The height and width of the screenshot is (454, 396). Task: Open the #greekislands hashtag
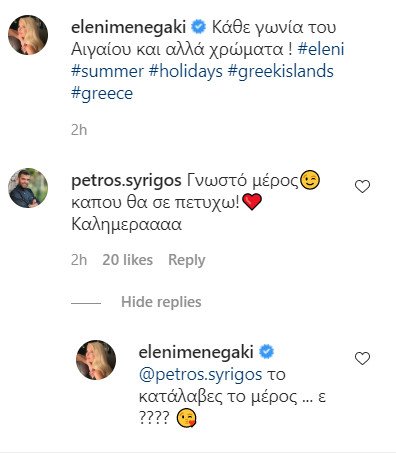[281, 71]
